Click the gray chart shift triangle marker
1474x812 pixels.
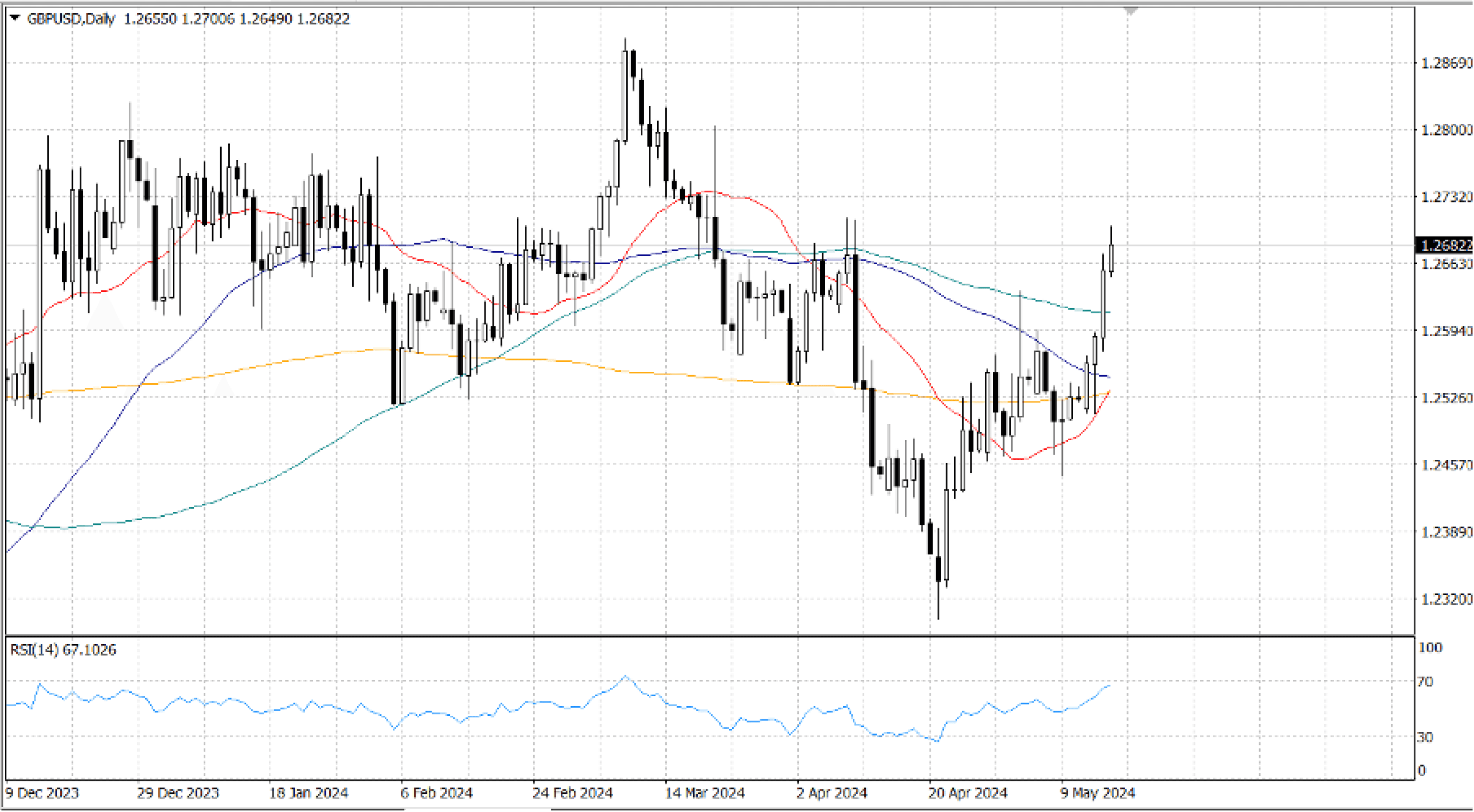(x=1131, y=11)
